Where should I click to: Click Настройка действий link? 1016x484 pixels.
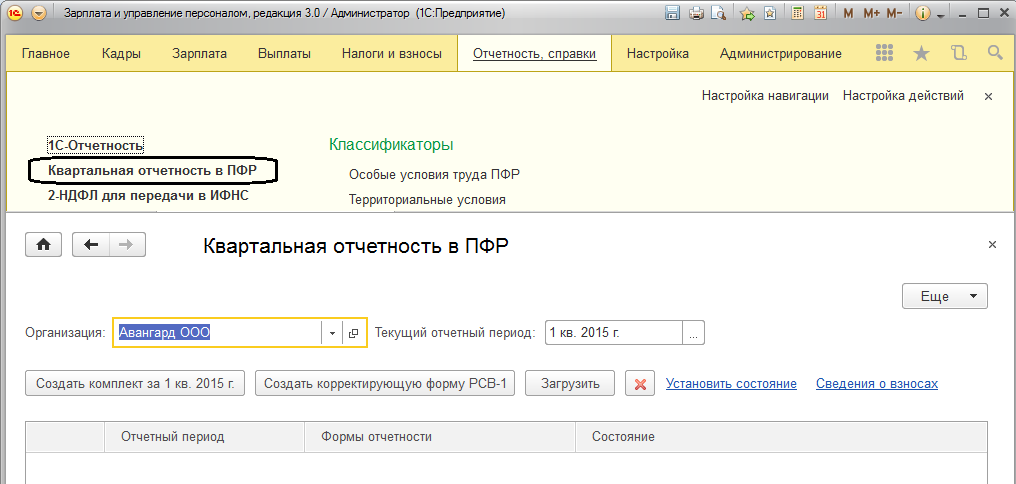coord(903,96)
